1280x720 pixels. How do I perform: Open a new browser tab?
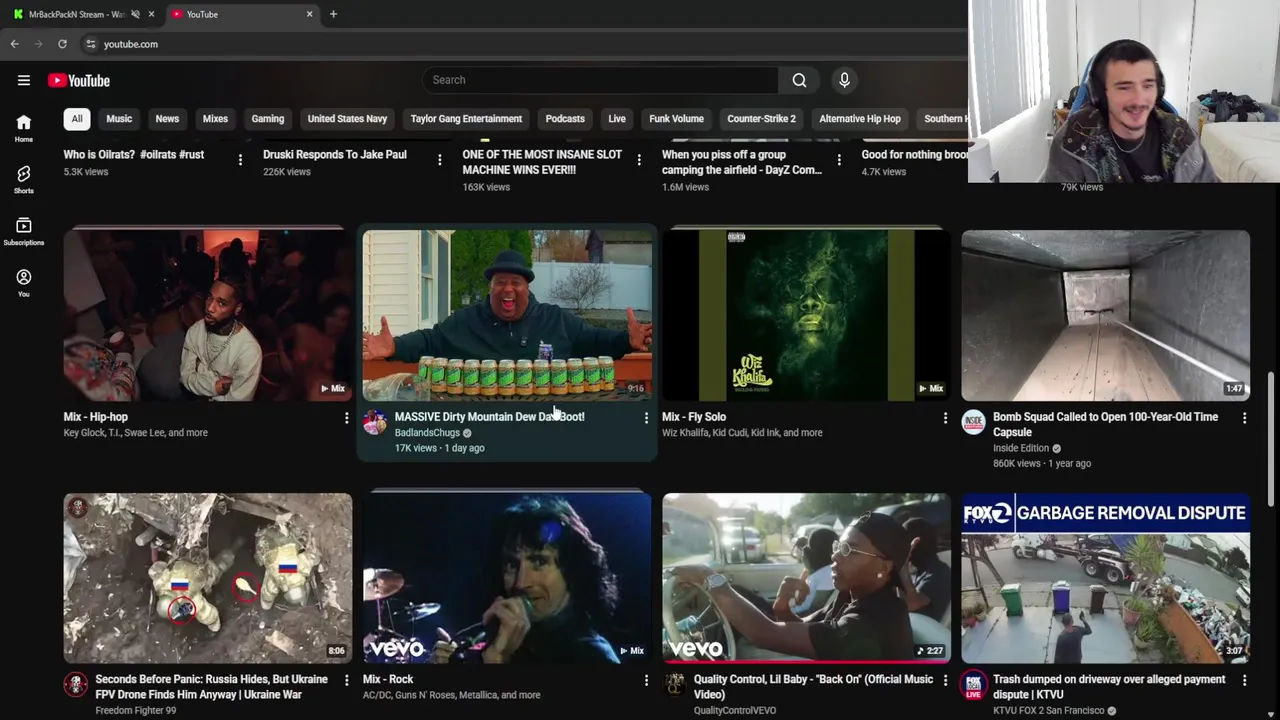pyautogui.click(x=333, y=14)
